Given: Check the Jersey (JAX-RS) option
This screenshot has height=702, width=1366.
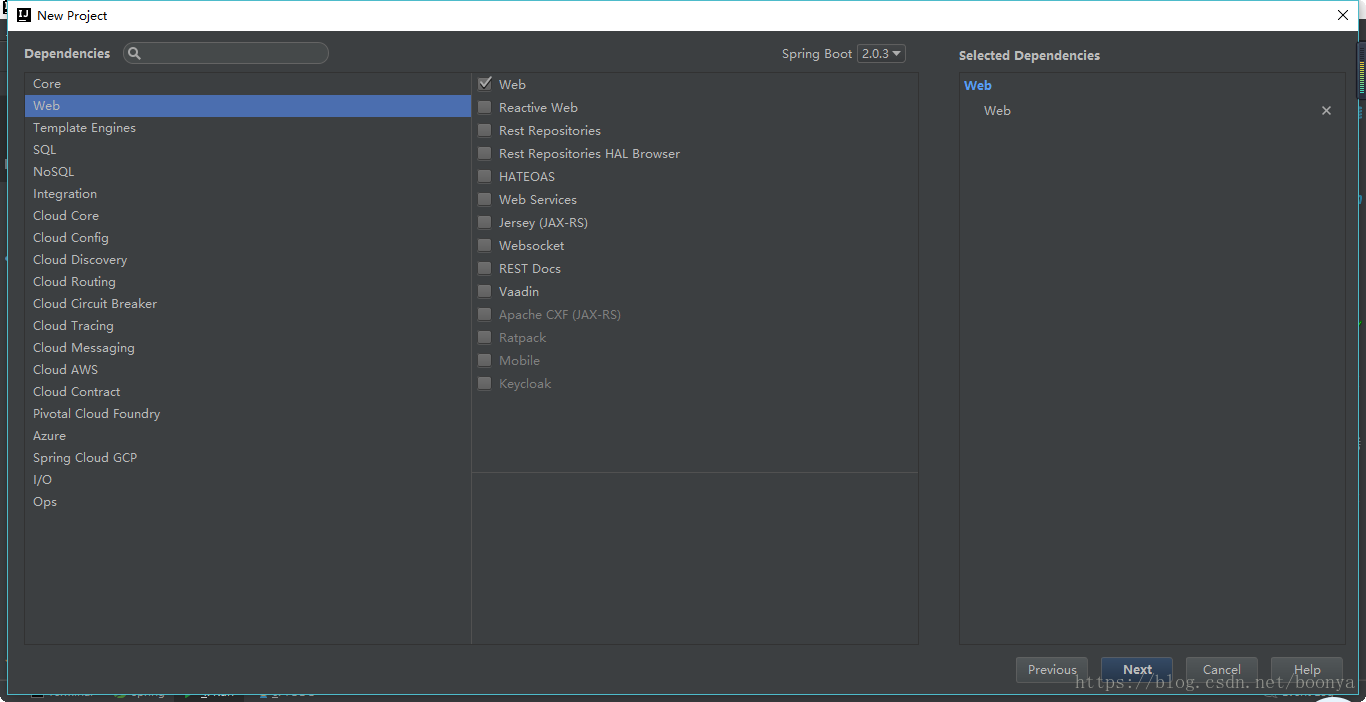Looking at the screenshot, I should [485, 222].
